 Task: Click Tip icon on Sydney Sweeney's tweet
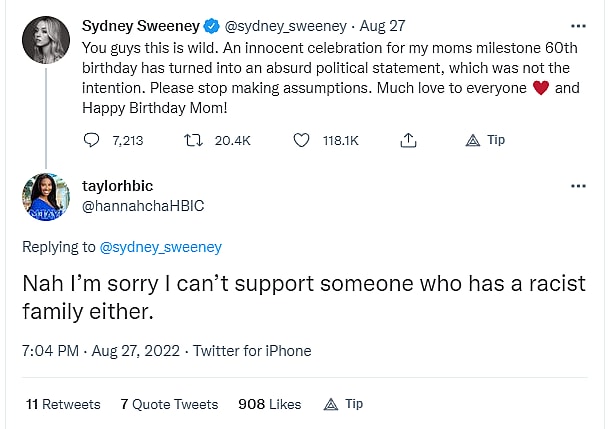click(x=474, y=141)
